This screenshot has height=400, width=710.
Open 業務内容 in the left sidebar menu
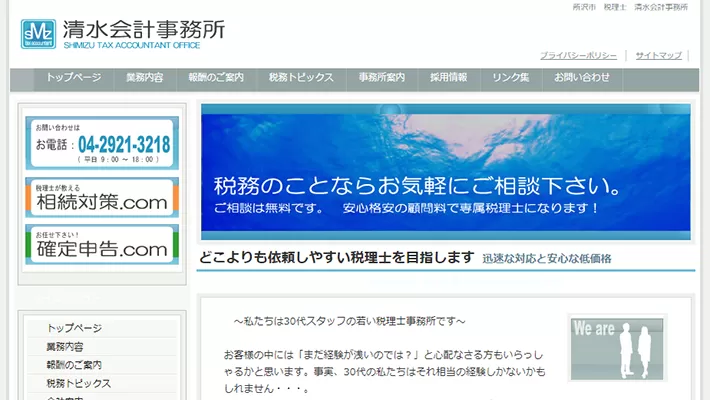click(65, 346)
